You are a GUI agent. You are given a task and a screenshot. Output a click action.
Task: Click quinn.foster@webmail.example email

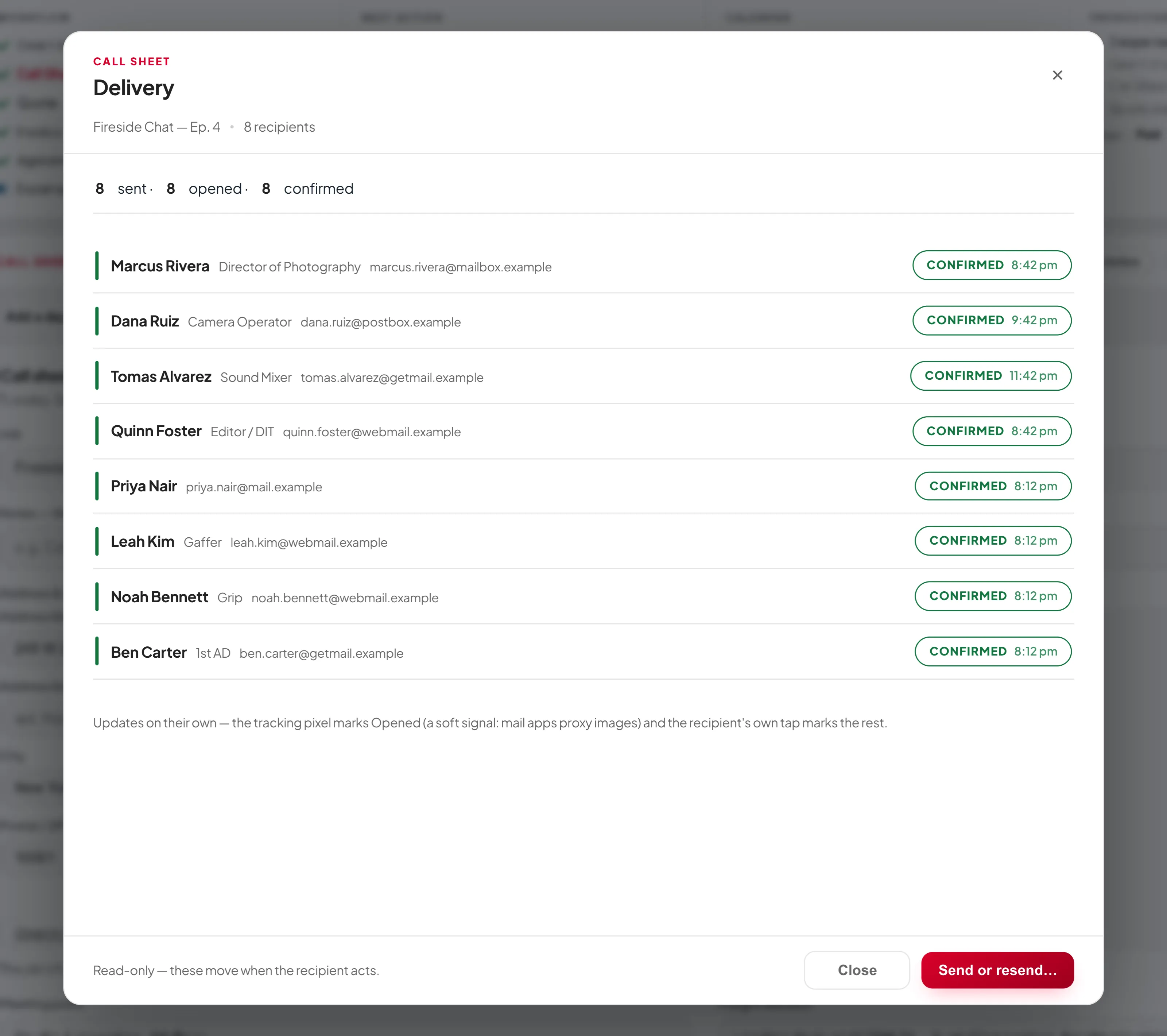point(372,432)
